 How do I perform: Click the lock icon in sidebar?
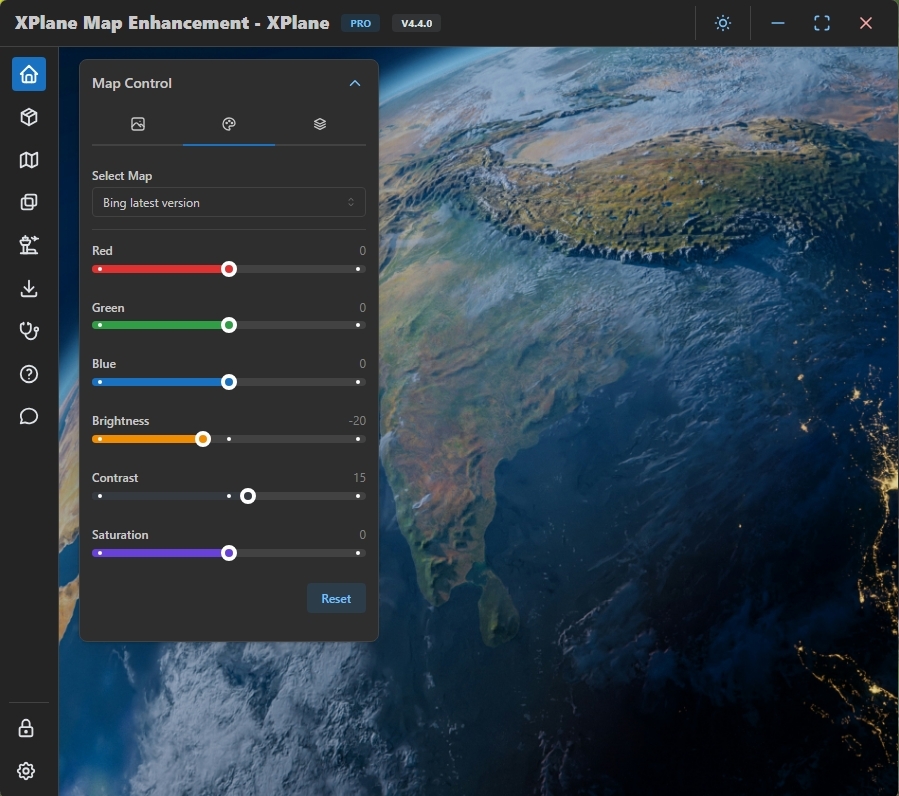pos(27,728)
